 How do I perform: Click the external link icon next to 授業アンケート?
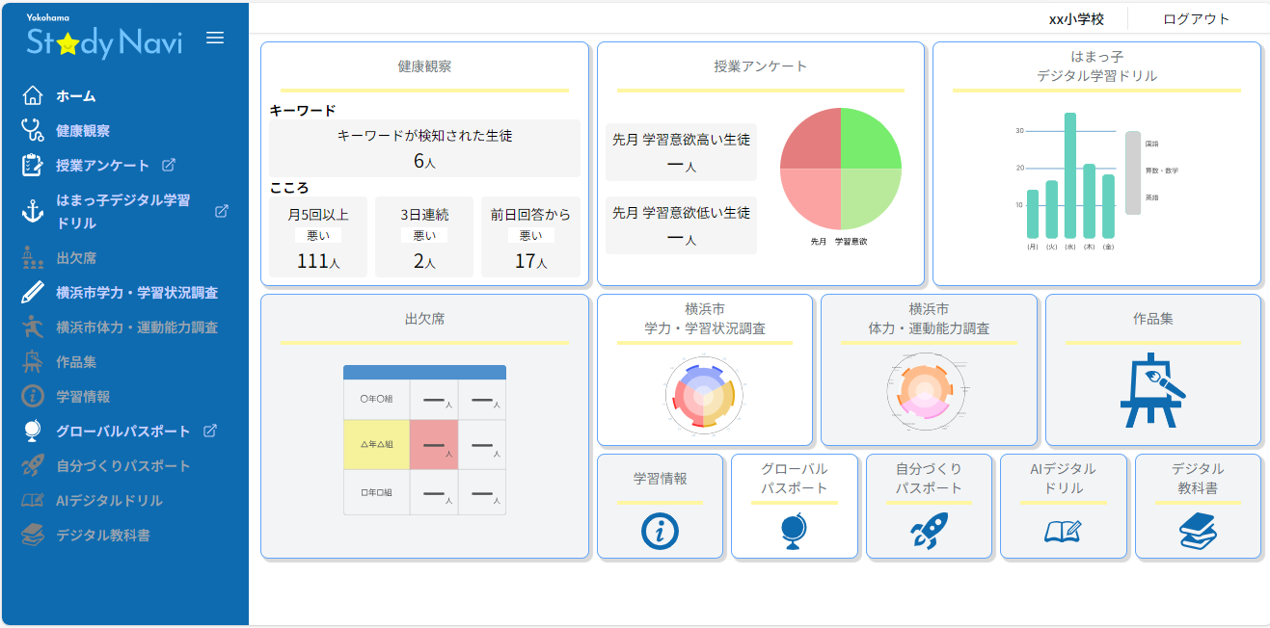point(169,165)
